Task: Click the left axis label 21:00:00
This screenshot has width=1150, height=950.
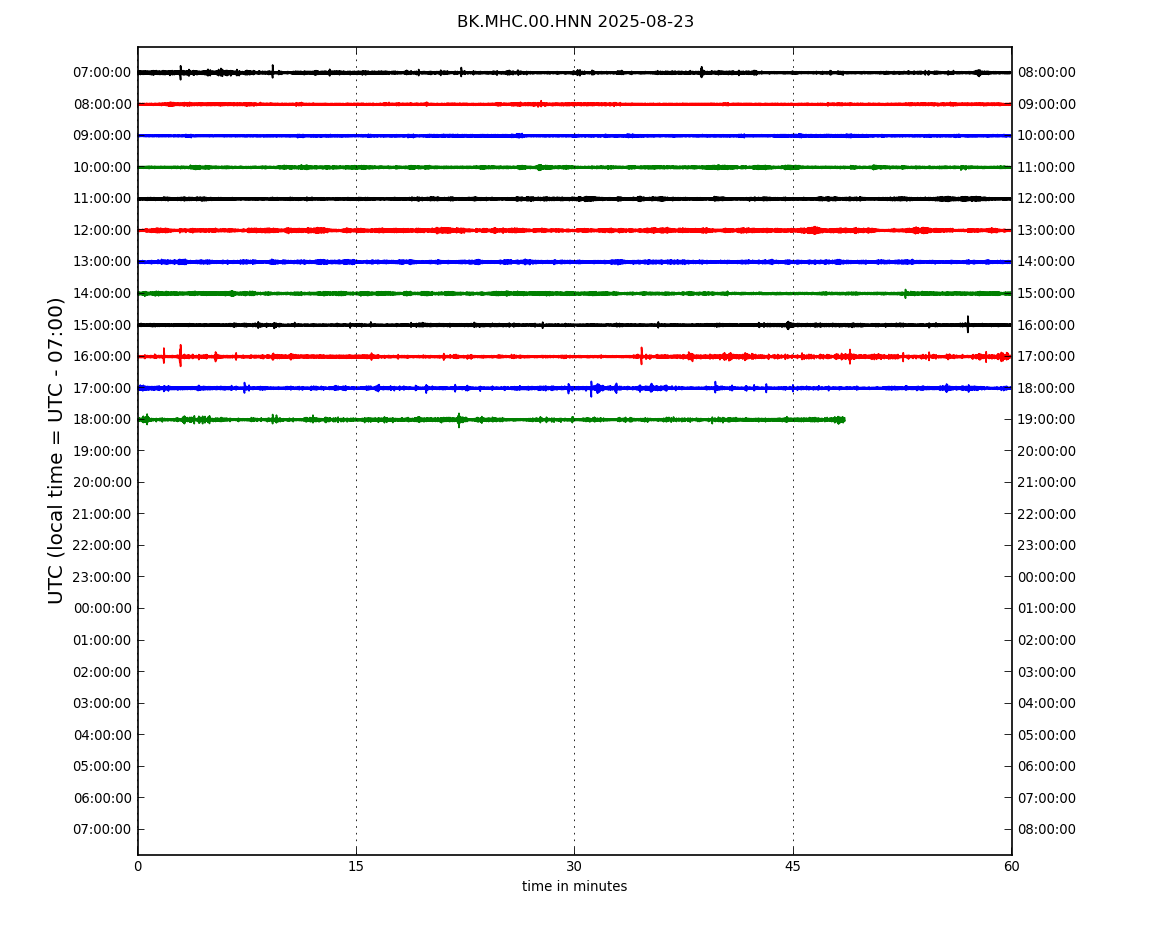Action: [102, 514]
